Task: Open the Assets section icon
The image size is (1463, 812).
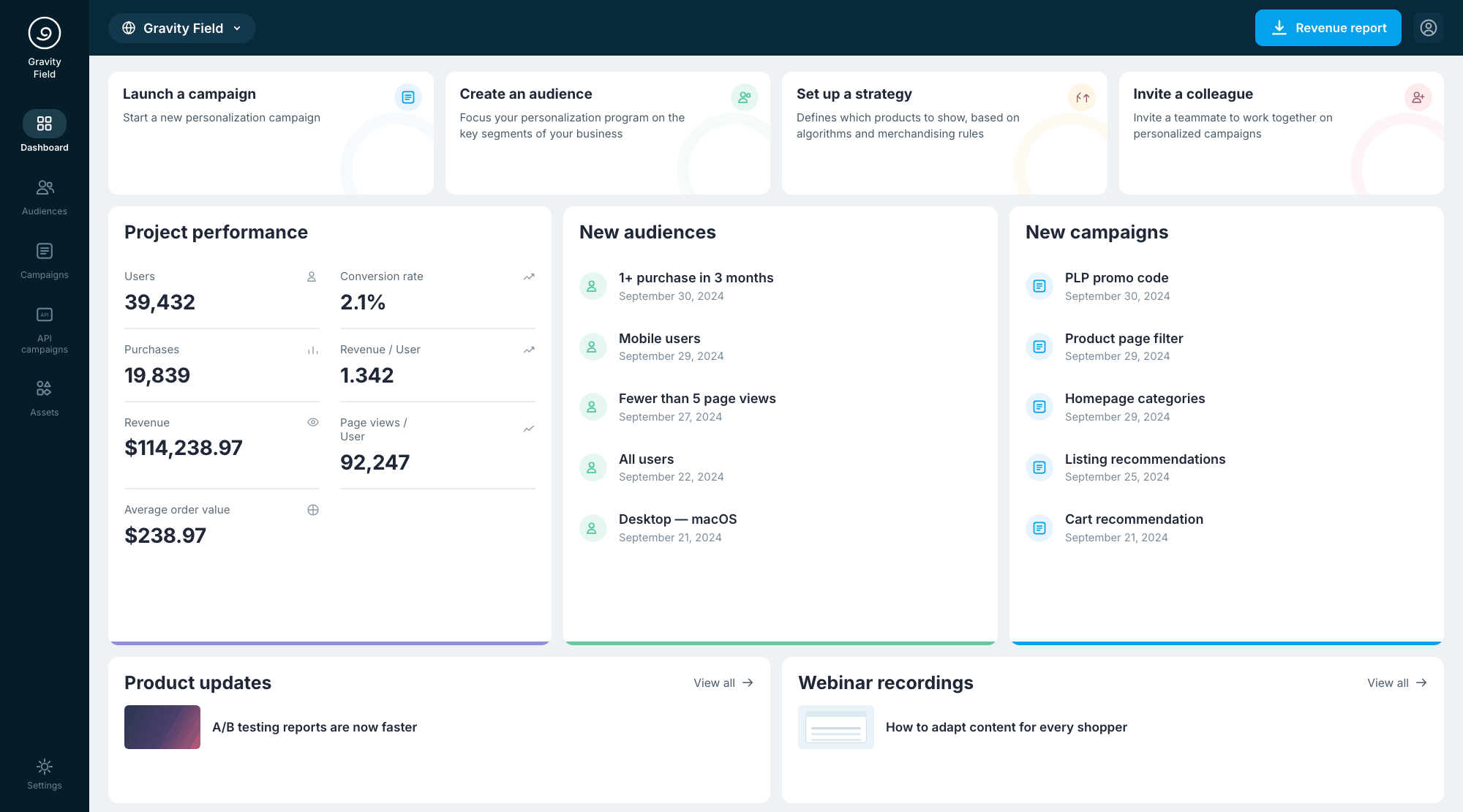Action: point(45,388)
